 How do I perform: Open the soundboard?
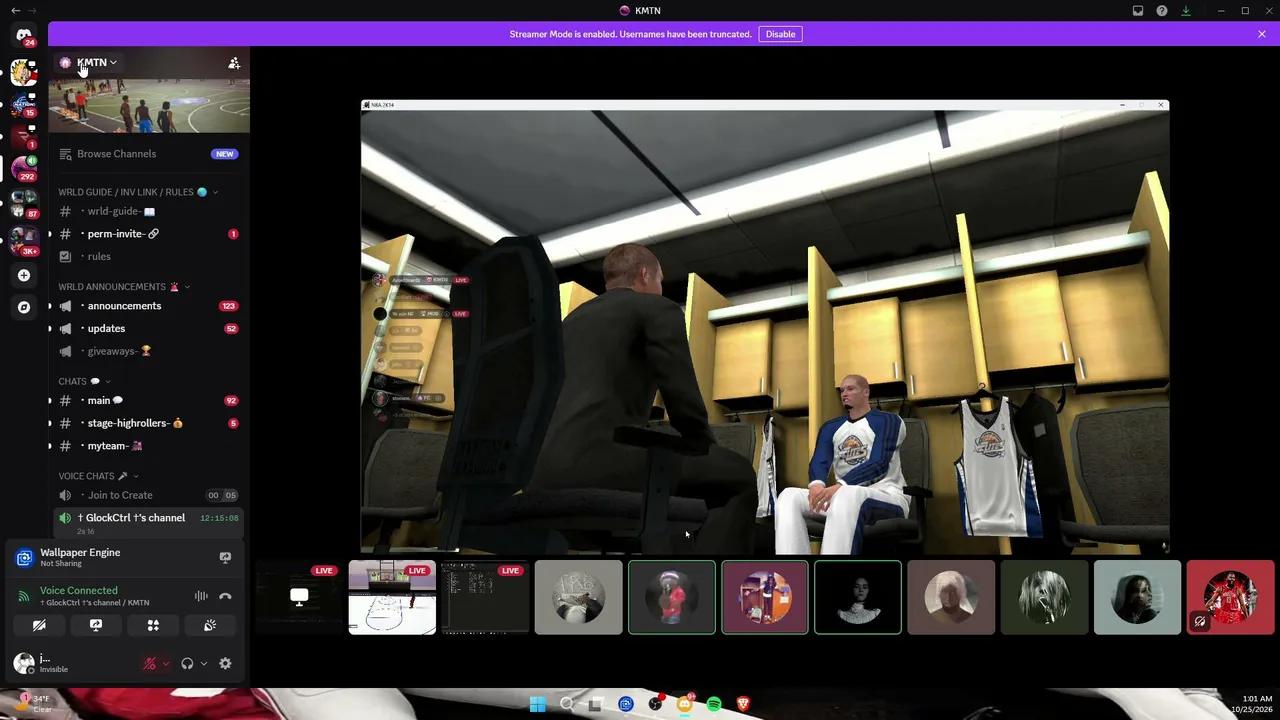(x=210, y=625)
